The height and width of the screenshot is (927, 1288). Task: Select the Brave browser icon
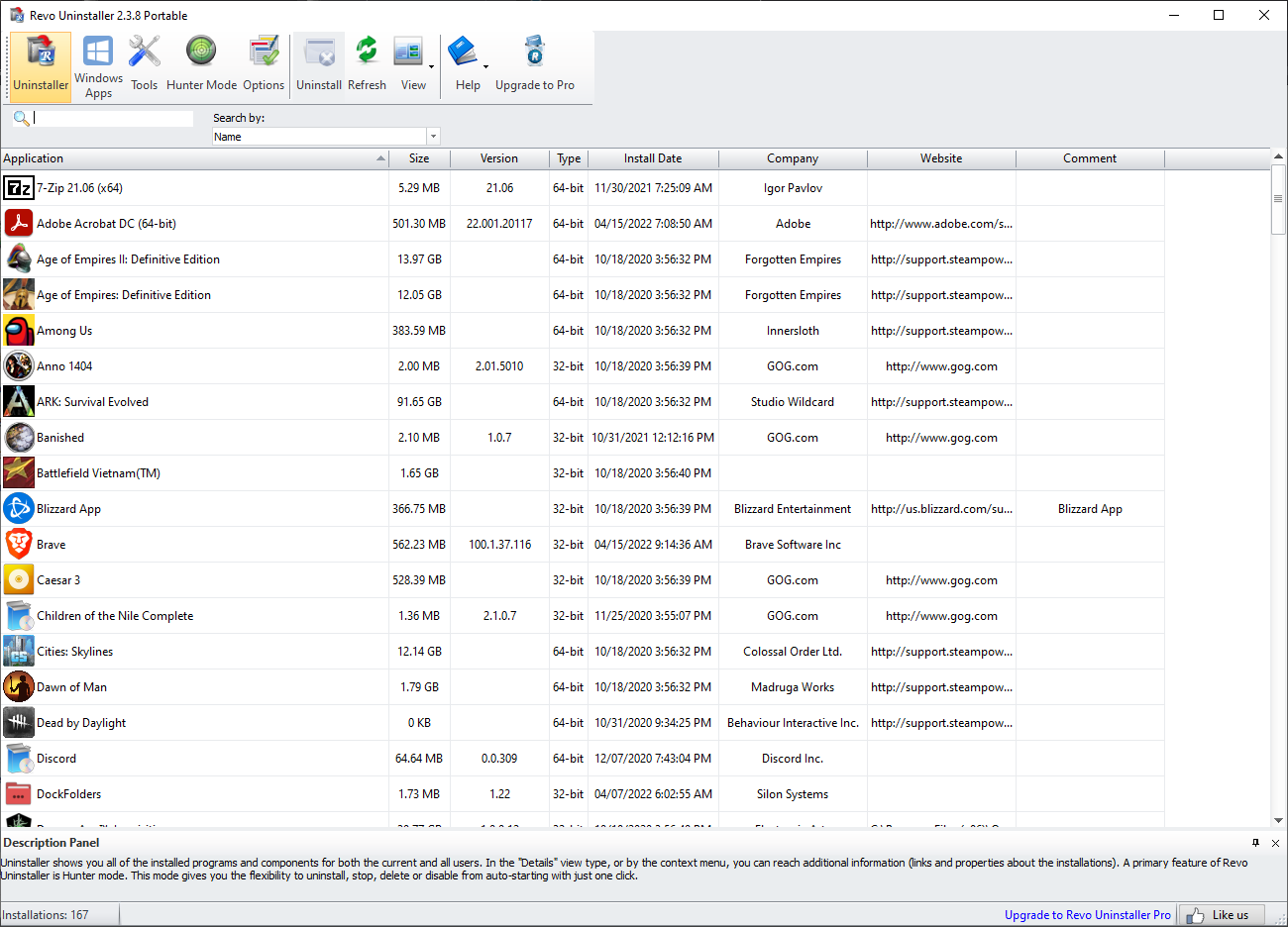point(19,545)
